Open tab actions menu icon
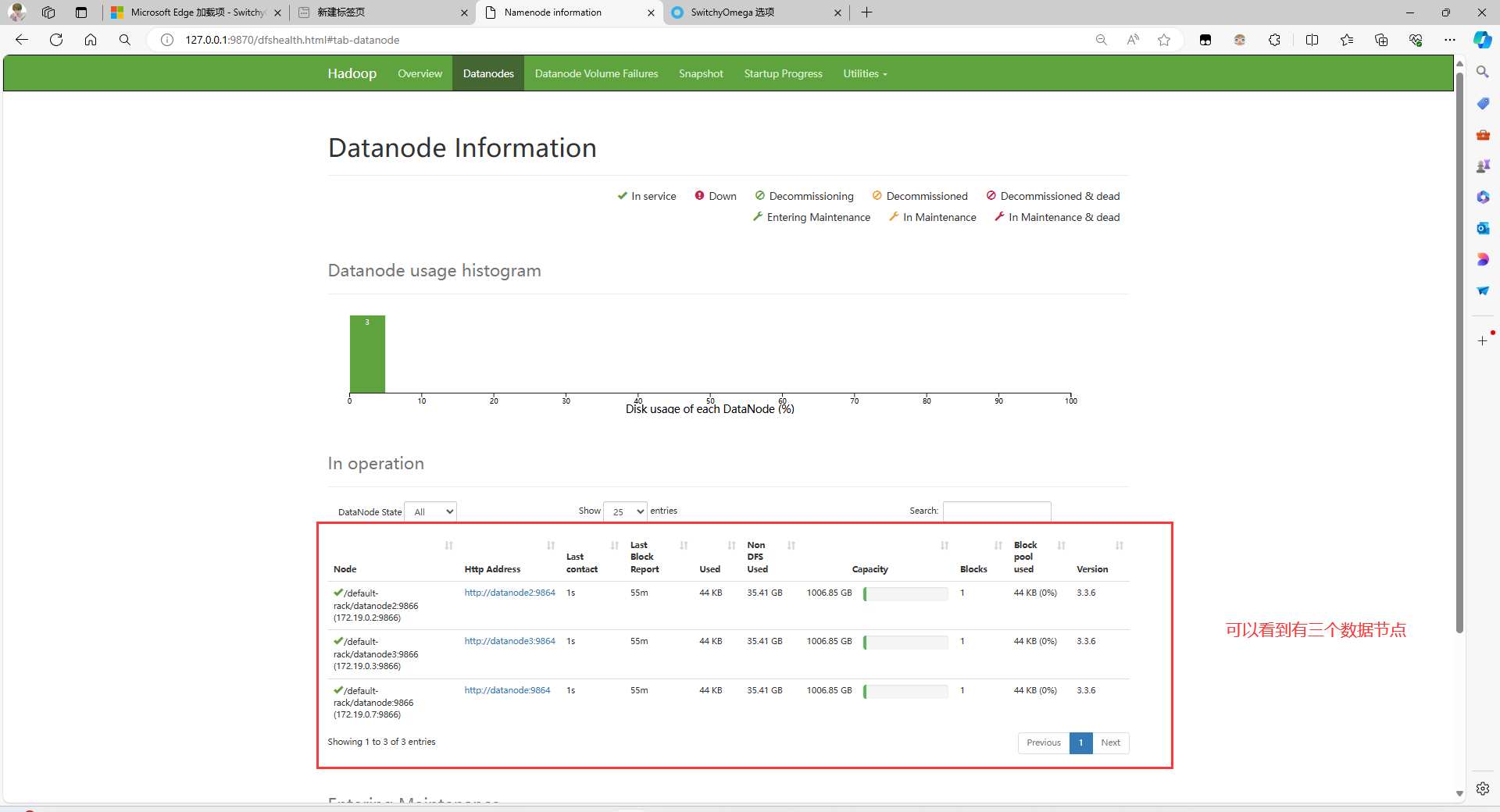 click(81, 12)
